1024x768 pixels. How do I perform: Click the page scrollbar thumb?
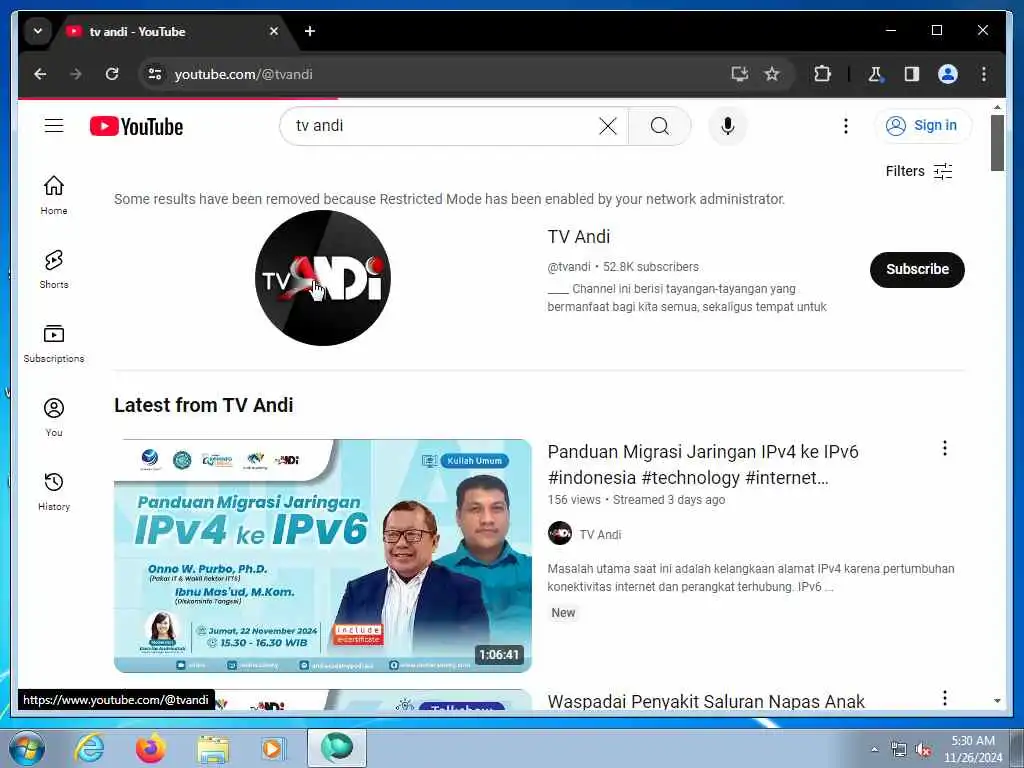click(x=997, y=143)
